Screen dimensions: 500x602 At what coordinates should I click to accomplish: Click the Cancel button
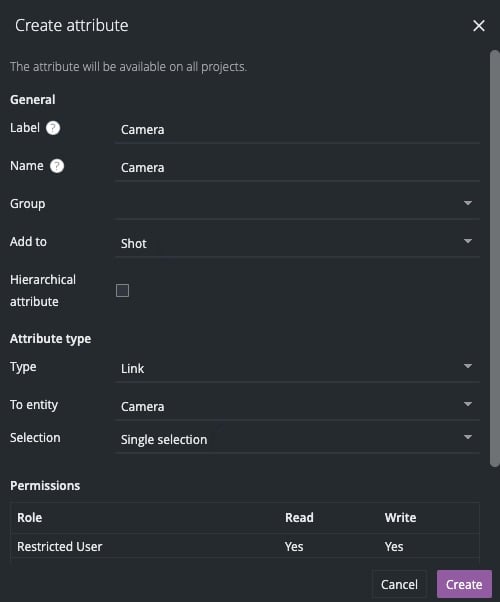399,584
